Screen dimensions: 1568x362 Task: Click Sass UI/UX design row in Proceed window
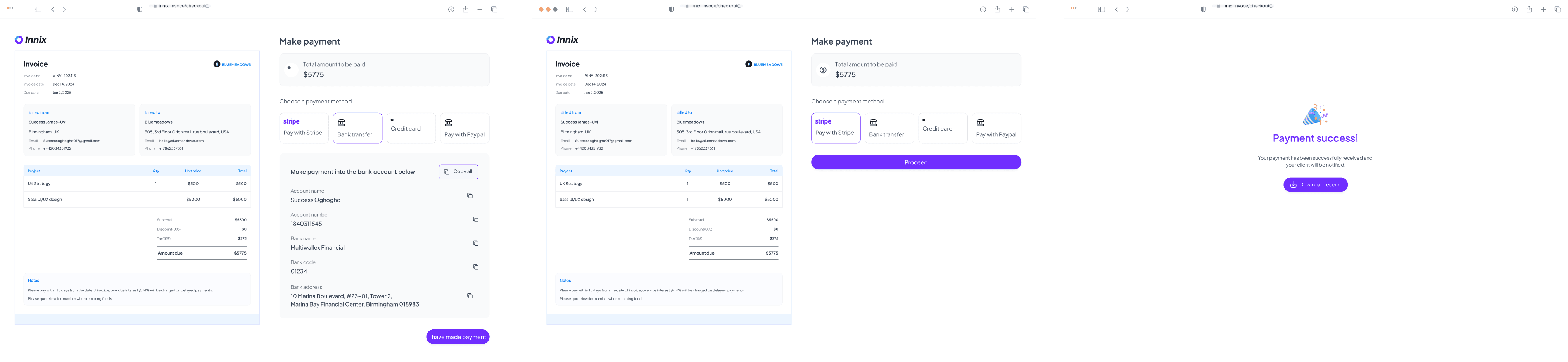pos(668,200)
